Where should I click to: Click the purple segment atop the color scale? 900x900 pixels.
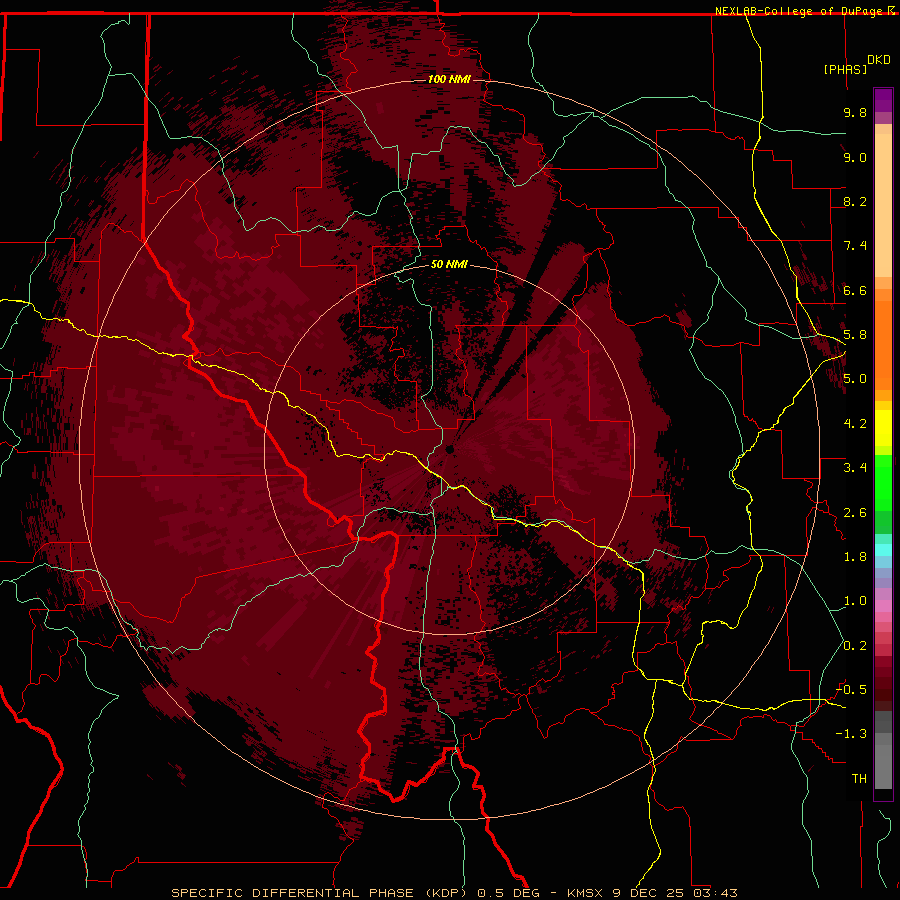pyautogui.click(x=883, y=100)
